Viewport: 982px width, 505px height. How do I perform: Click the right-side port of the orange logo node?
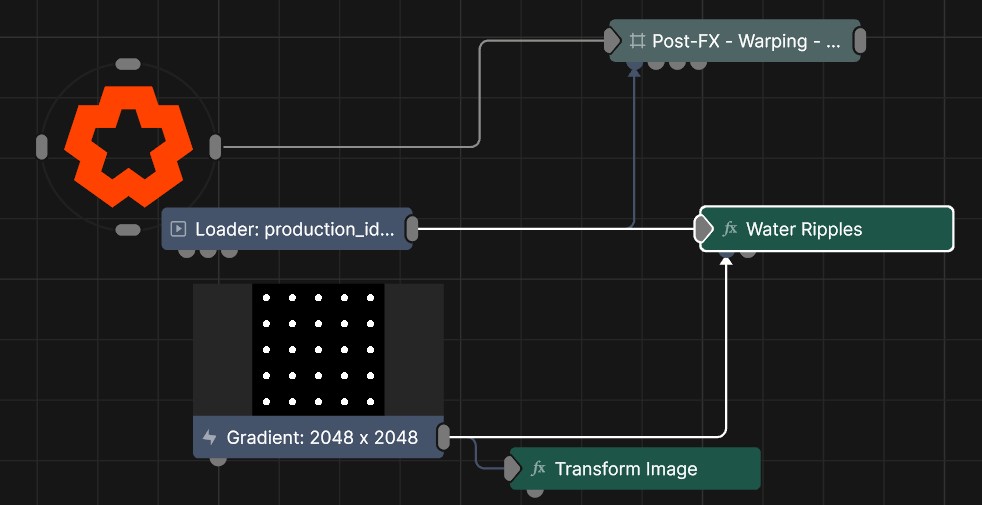coord(215,146)
